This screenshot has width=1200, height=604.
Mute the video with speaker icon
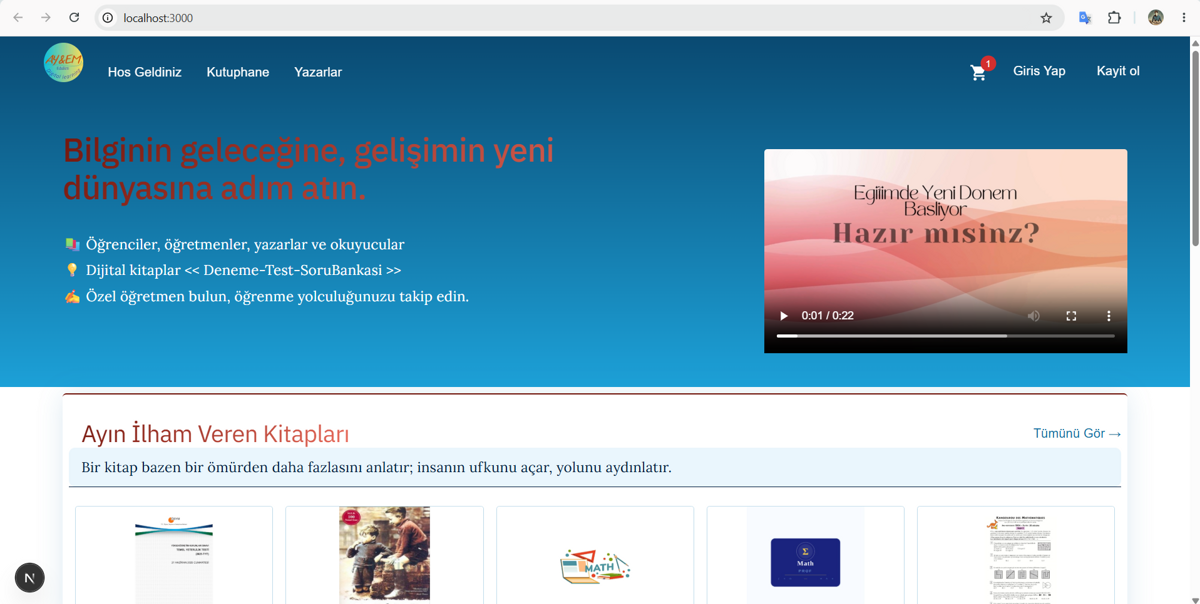tap(1034, 316)
